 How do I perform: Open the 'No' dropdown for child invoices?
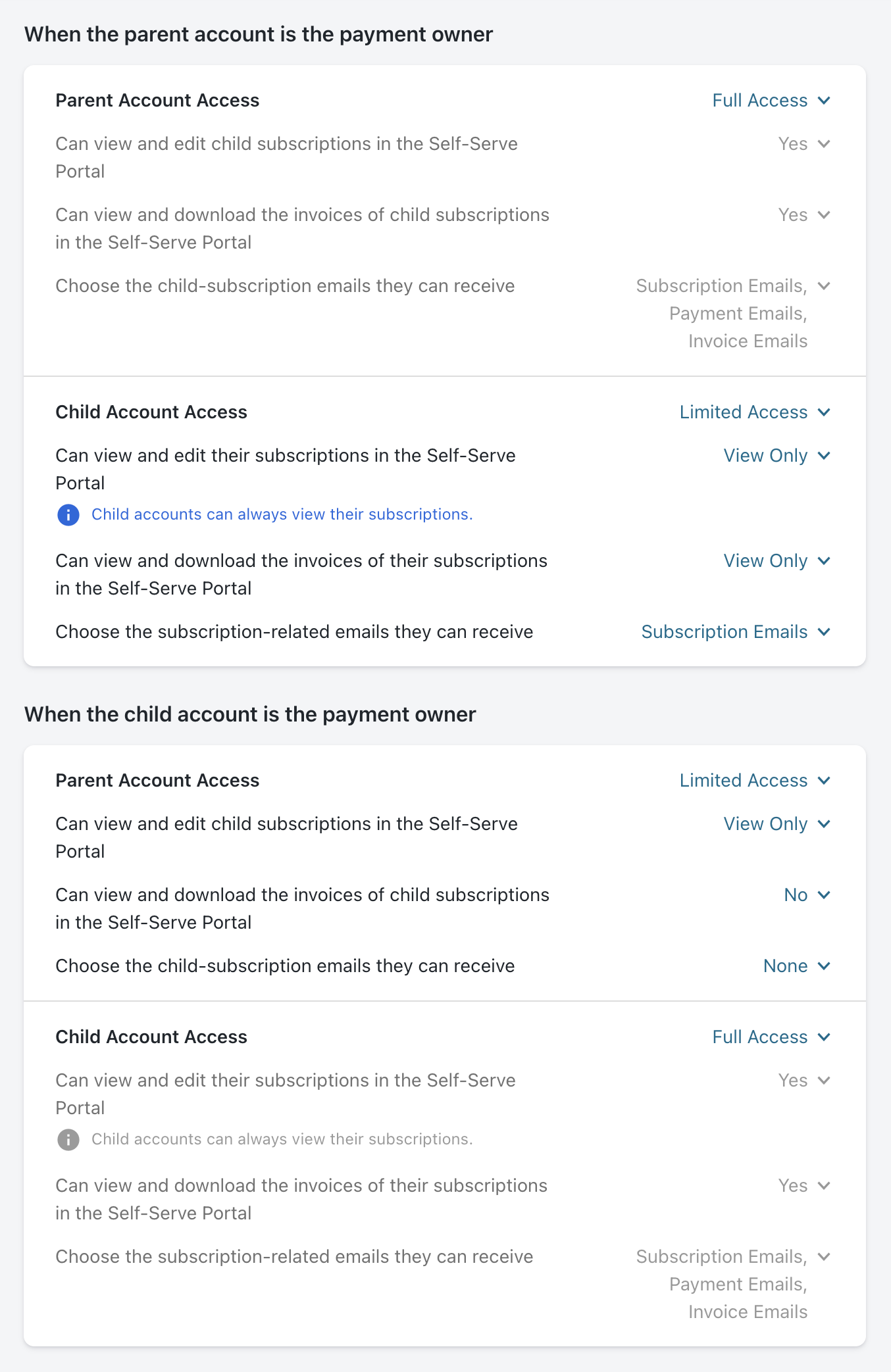click(x=806, y=895)
